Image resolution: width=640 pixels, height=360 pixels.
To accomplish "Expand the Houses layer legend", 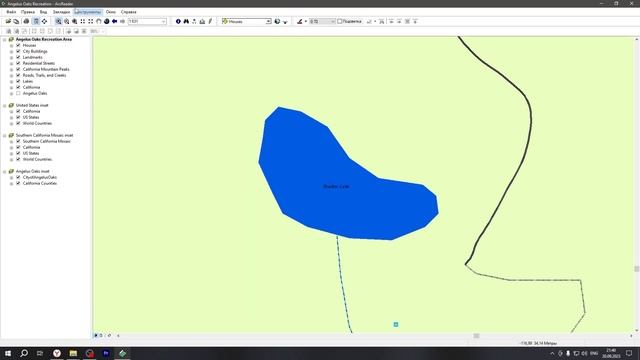I will (x=11, y=46).
